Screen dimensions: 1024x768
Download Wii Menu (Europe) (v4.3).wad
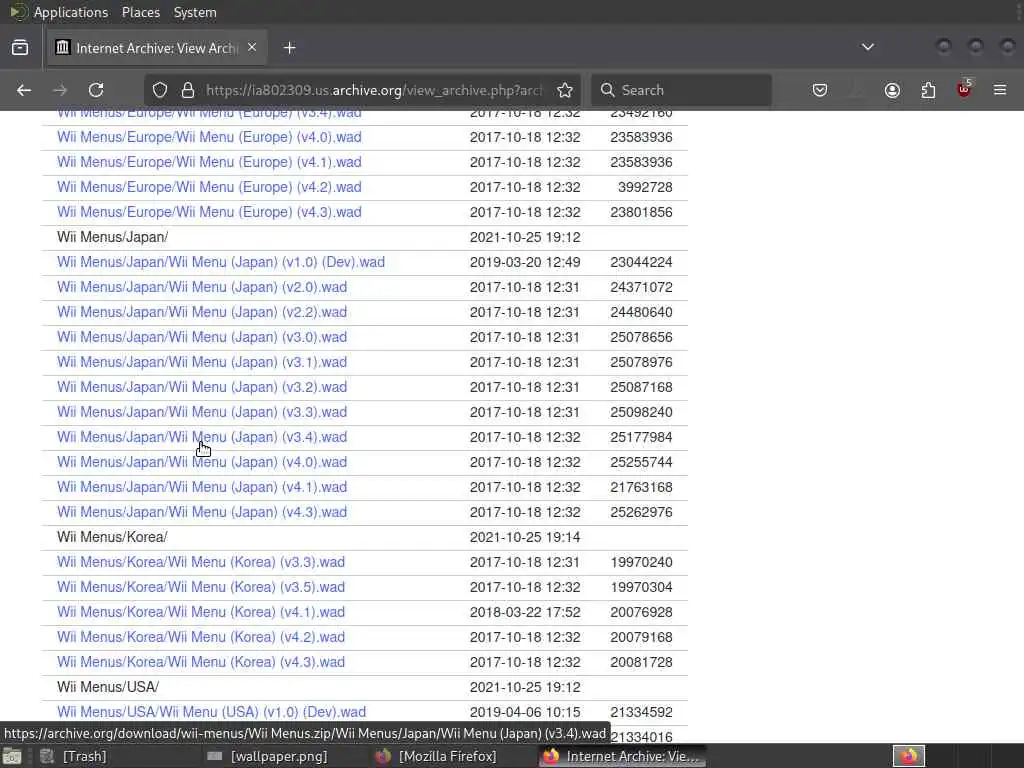[209, 212]
